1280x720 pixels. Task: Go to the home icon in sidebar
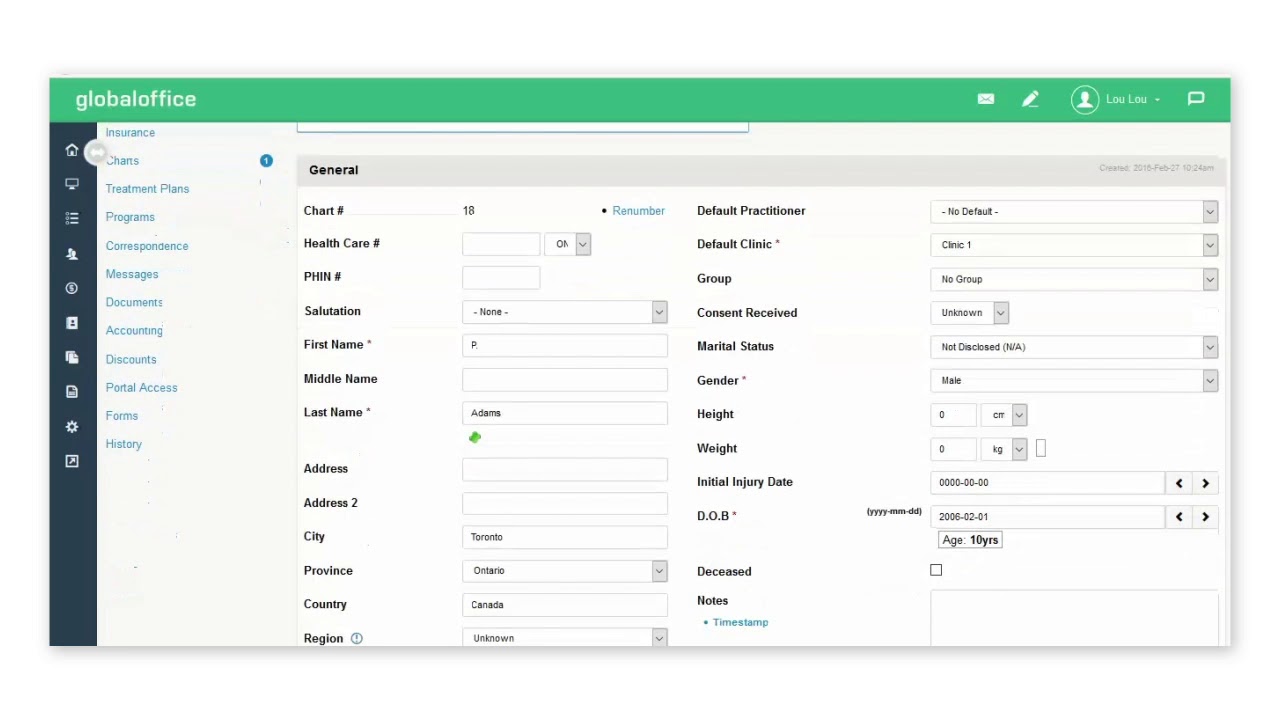72,150
